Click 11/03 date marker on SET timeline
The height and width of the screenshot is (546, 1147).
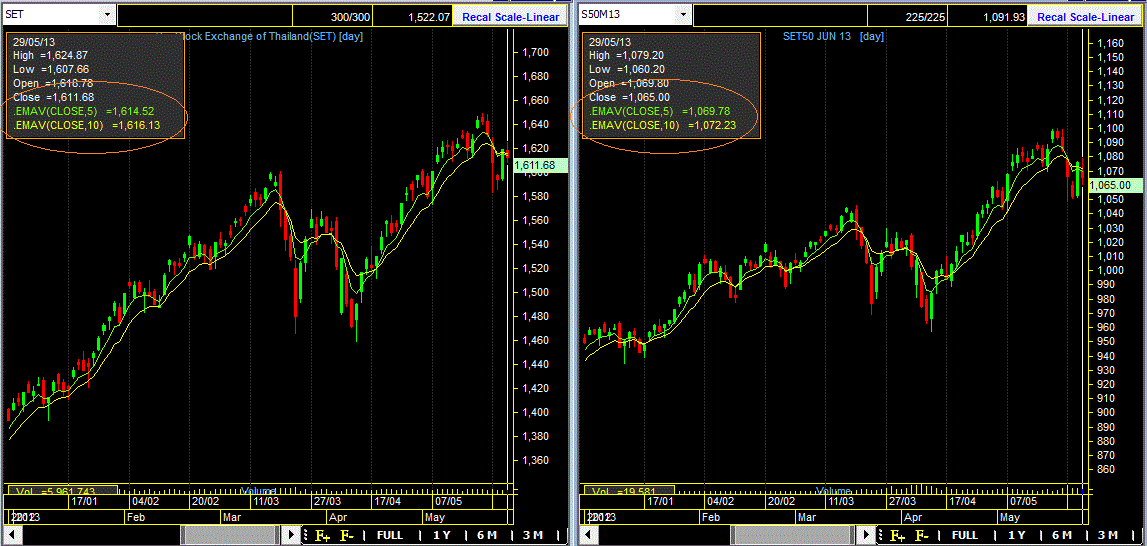[x=266, y=501]
